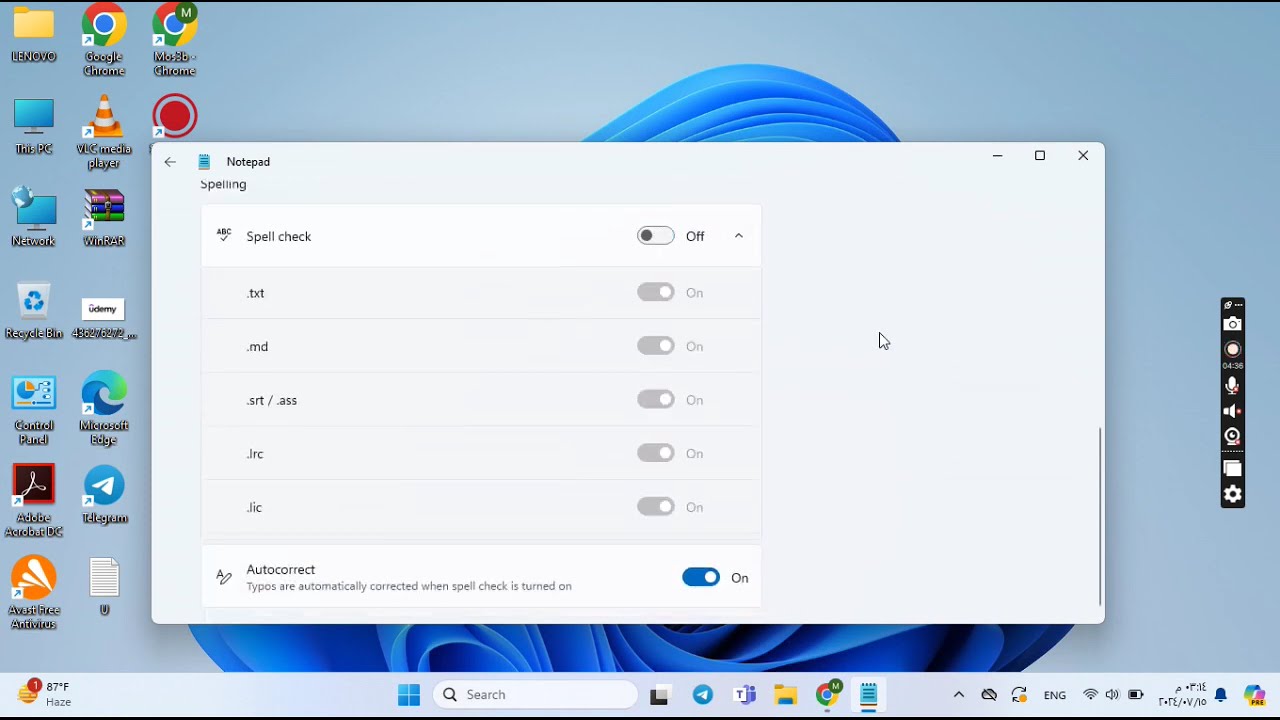Viewport: 1280px width, 720px height.
Task: Open the Recycle Bin
Action: (34, 310)
